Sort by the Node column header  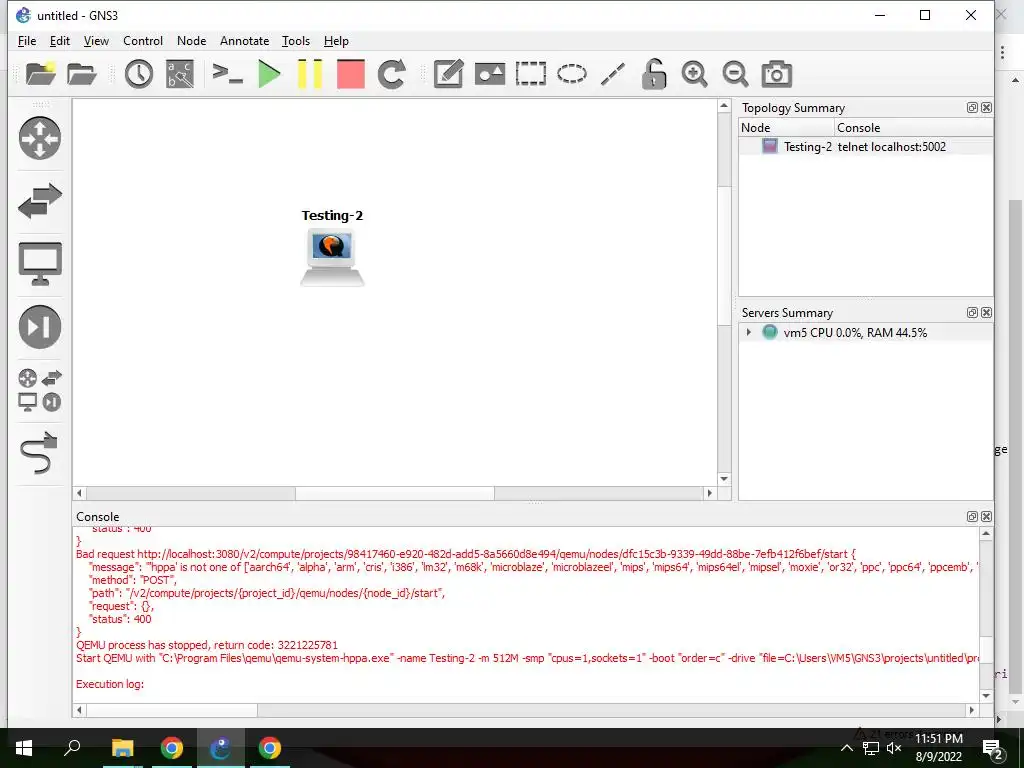[786, 127]
